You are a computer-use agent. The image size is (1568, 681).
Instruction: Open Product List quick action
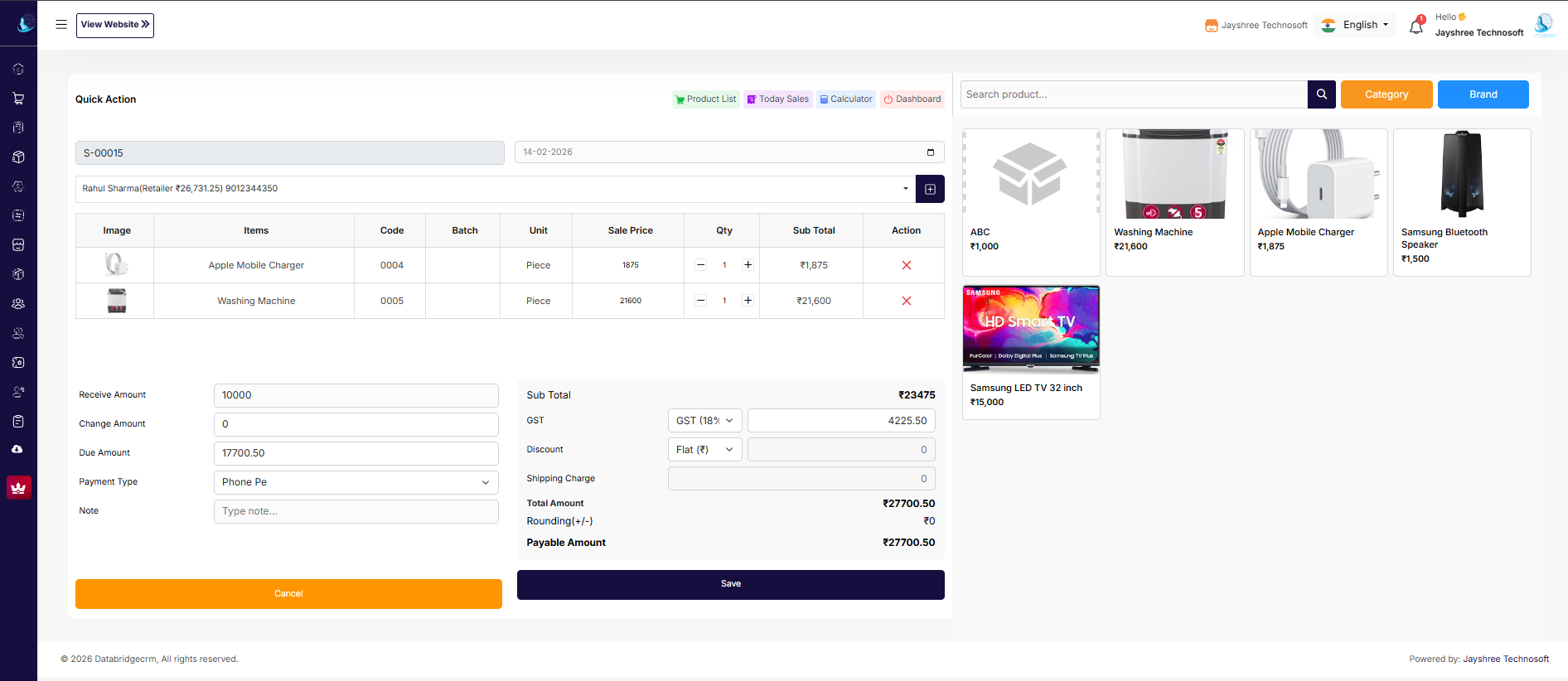point(705,99)
